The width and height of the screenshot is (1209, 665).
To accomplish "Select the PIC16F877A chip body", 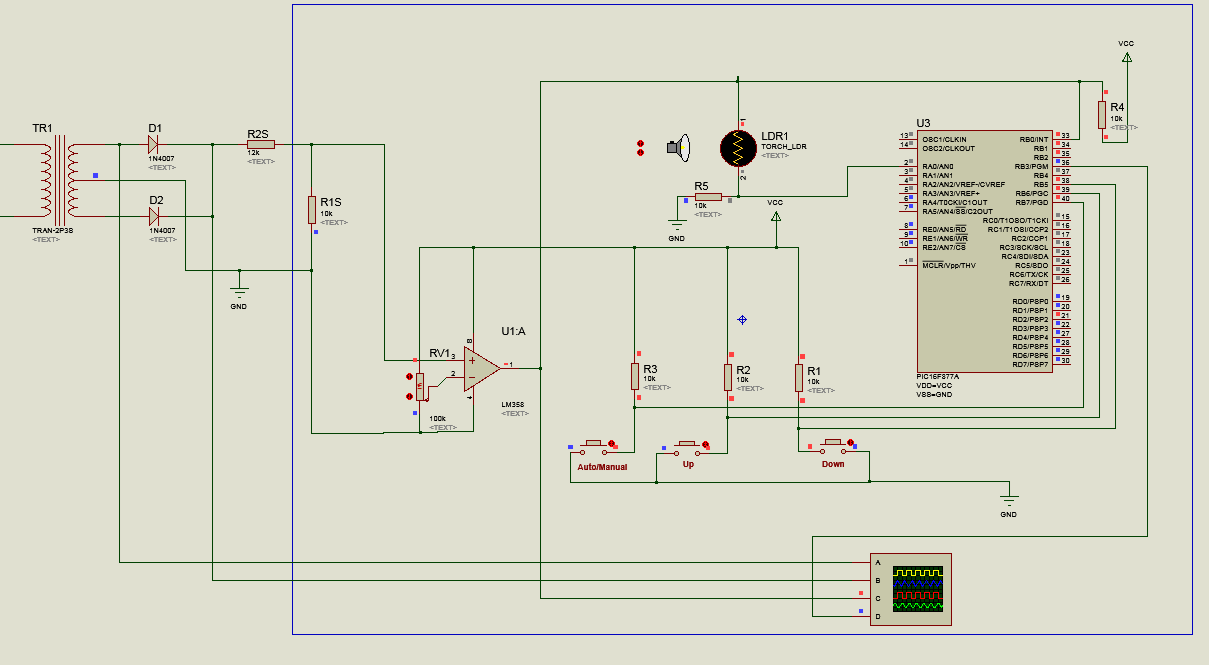I will 984,251.
